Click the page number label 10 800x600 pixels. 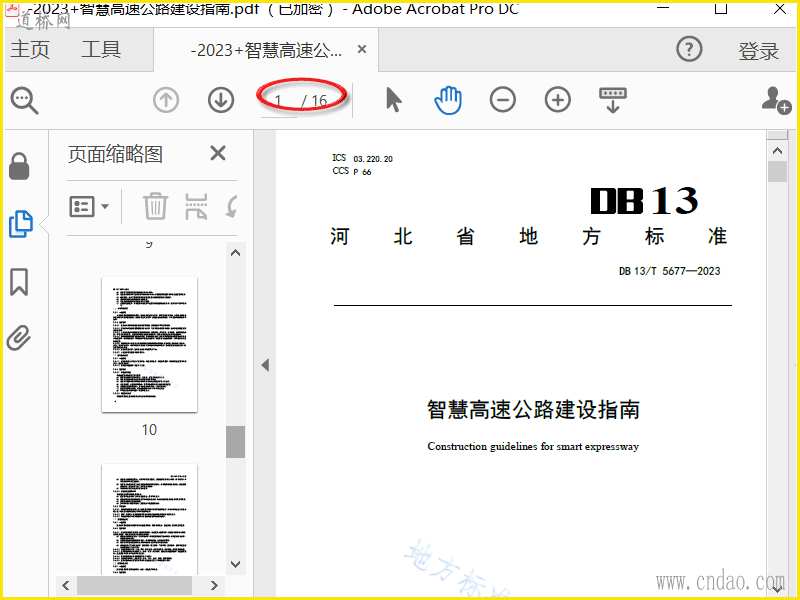coord(149,430)
